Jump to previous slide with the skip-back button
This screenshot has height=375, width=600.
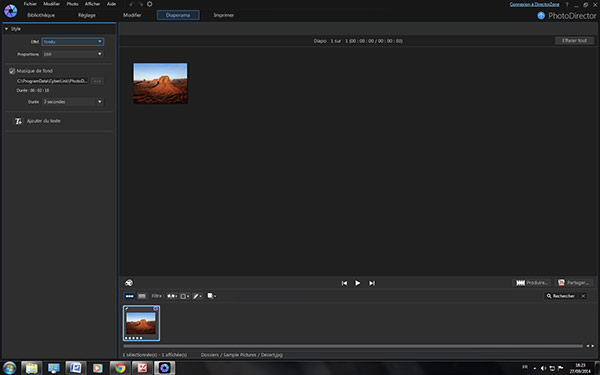(344, 283)
